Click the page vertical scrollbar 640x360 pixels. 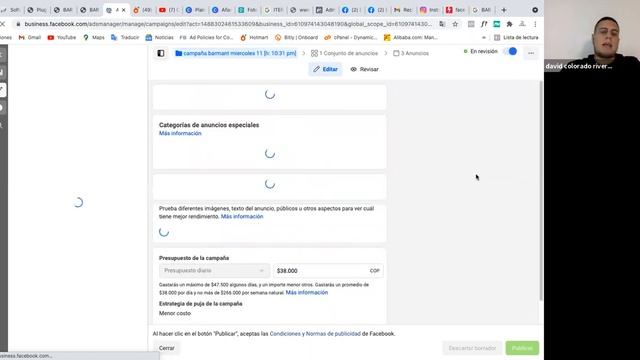coord(541,190)
